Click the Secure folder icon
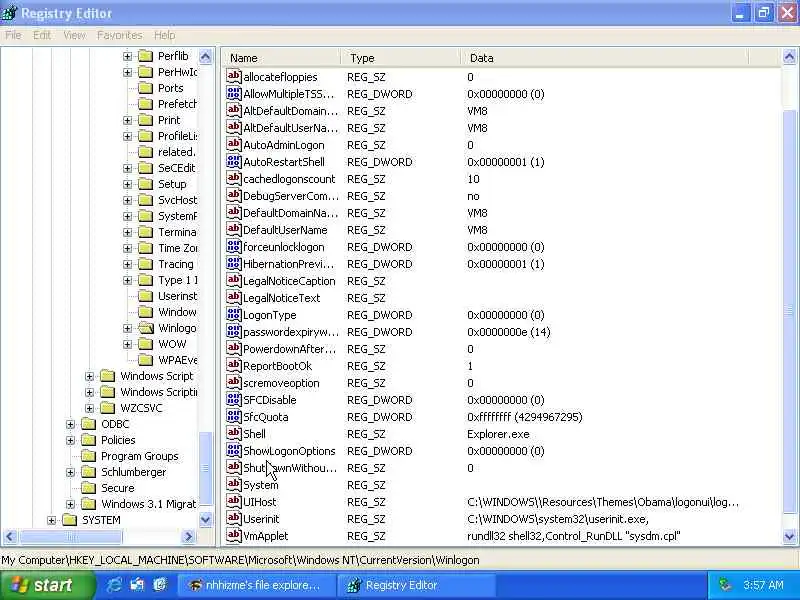The height and width of the screenshot is (600, 800). point(89,488)
